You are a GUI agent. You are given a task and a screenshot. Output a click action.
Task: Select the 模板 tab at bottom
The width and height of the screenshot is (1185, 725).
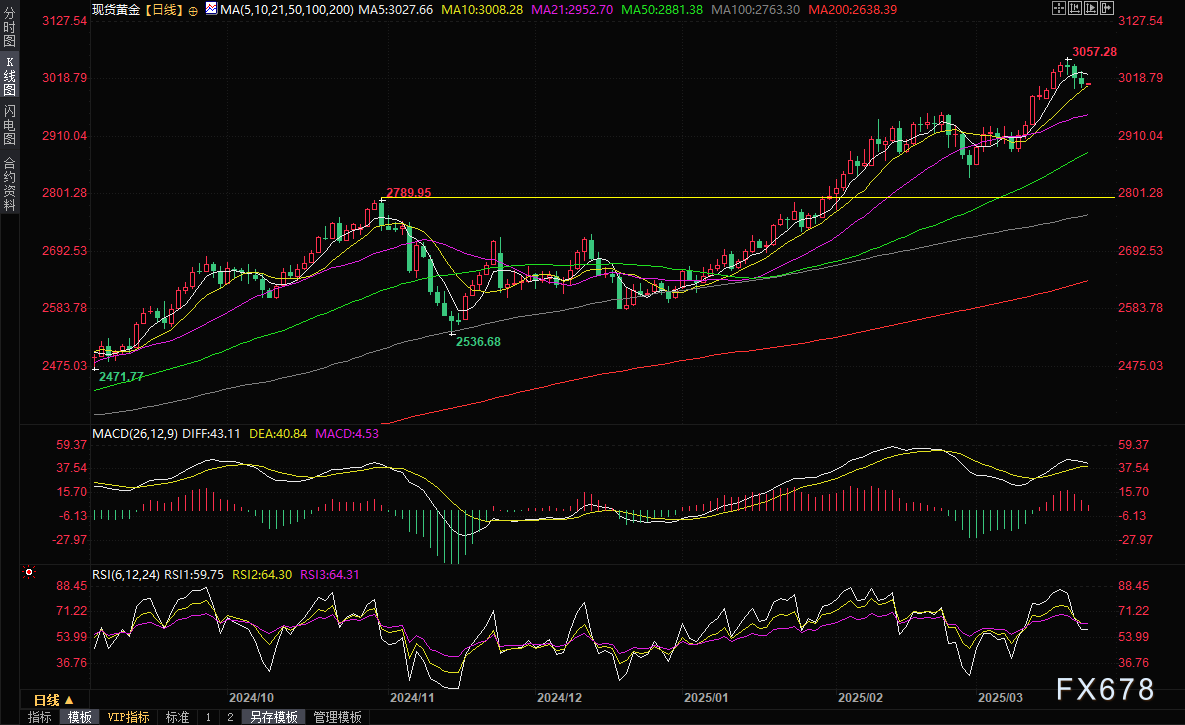click(80, 717)
